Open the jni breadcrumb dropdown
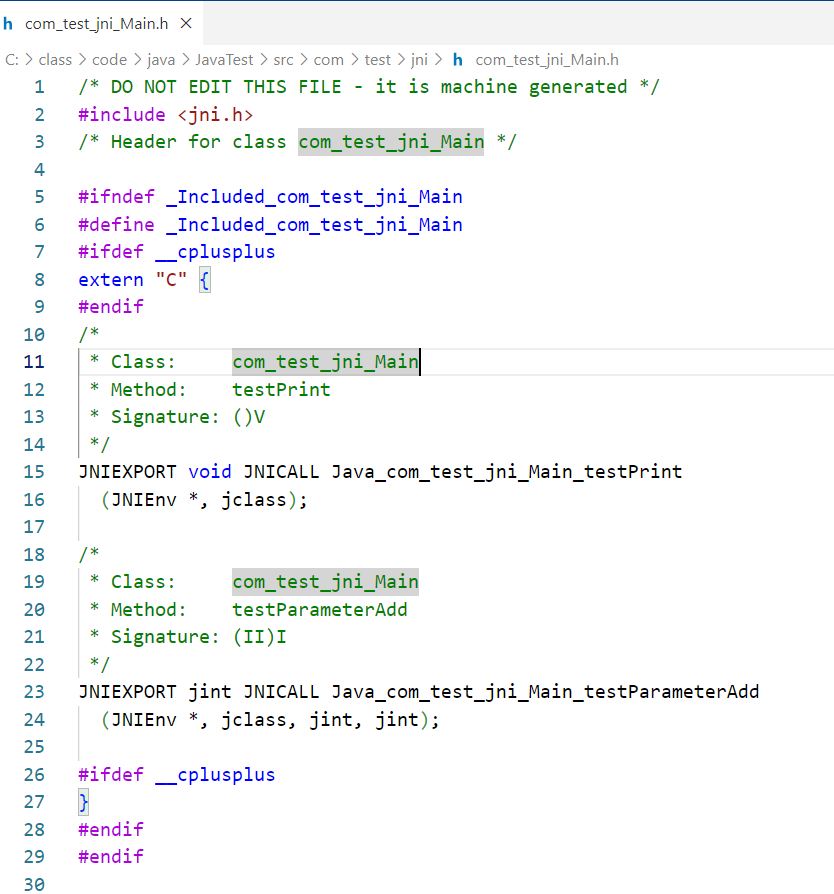The width and height of the screenshot is (834, 894). (419, 60)
